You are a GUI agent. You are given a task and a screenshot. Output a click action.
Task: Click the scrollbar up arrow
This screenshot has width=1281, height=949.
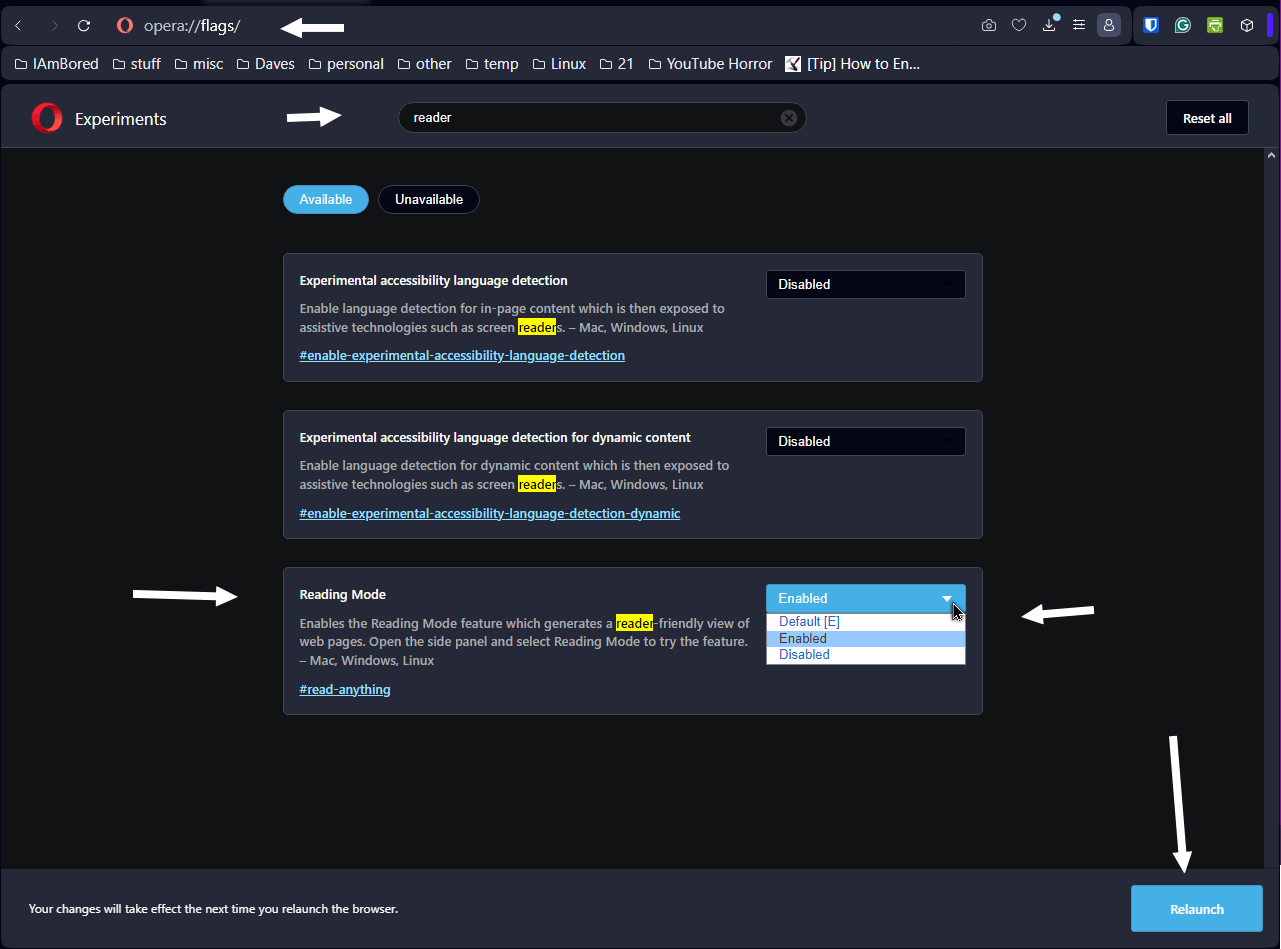(x=1272, y=156)
